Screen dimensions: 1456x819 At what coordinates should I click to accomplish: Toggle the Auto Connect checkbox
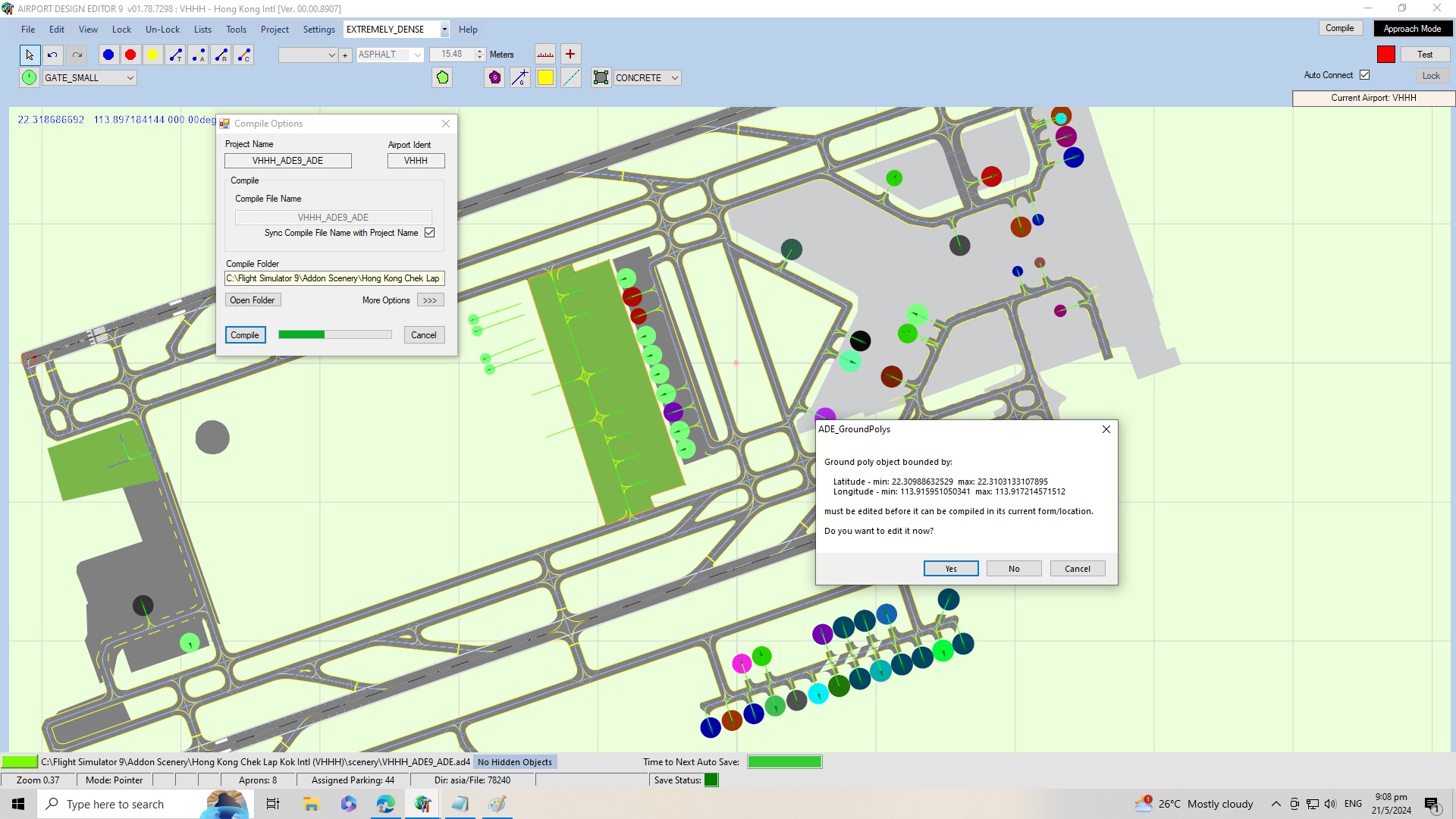[x=1365, y=75]
